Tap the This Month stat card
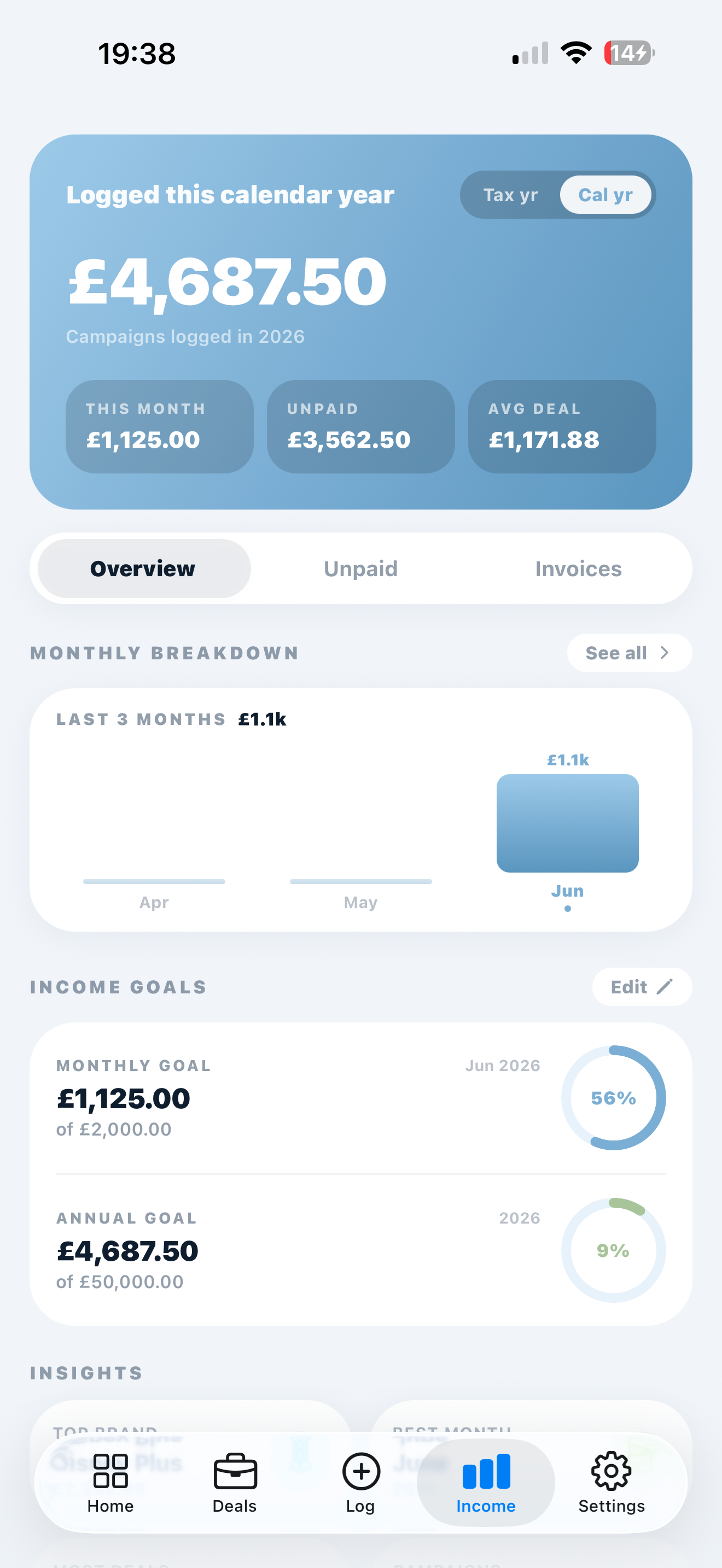The image size is (722, 1568). tap(160, 426)
